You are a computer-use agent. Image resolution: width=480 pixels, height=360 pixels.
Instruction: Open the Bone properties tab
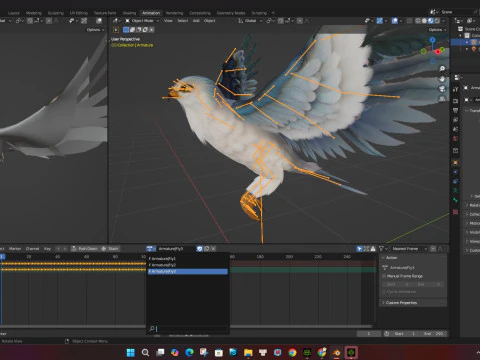pyautogui.click(x=455, y=200)
